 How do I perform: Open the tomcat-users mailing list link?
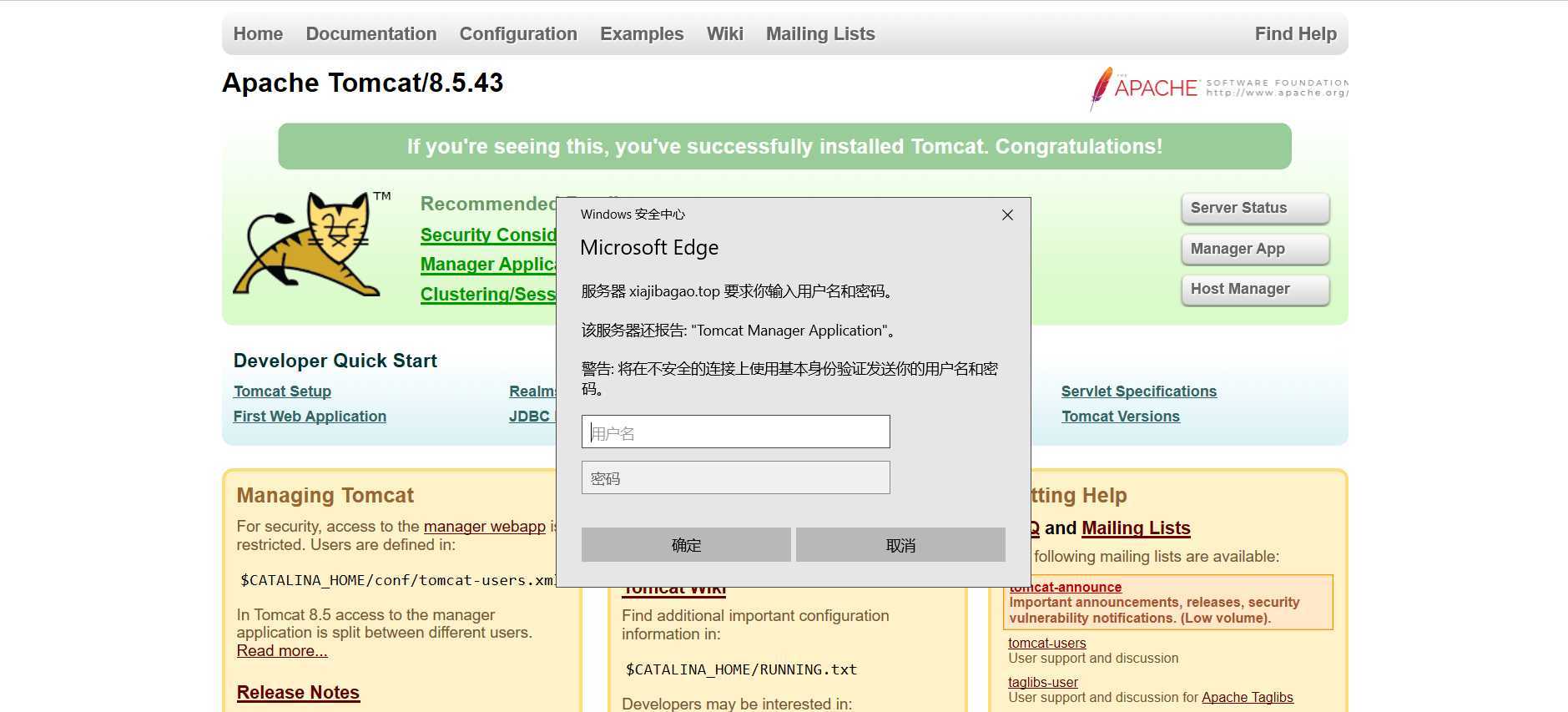pos(1047,643)
